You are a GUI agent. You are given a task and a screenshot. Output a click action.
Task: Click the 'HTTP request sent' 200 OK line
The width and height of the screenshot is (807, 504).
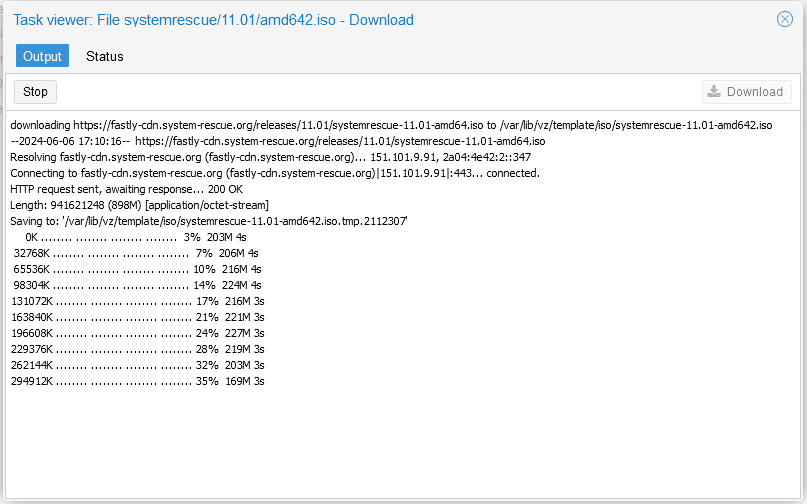127,189
